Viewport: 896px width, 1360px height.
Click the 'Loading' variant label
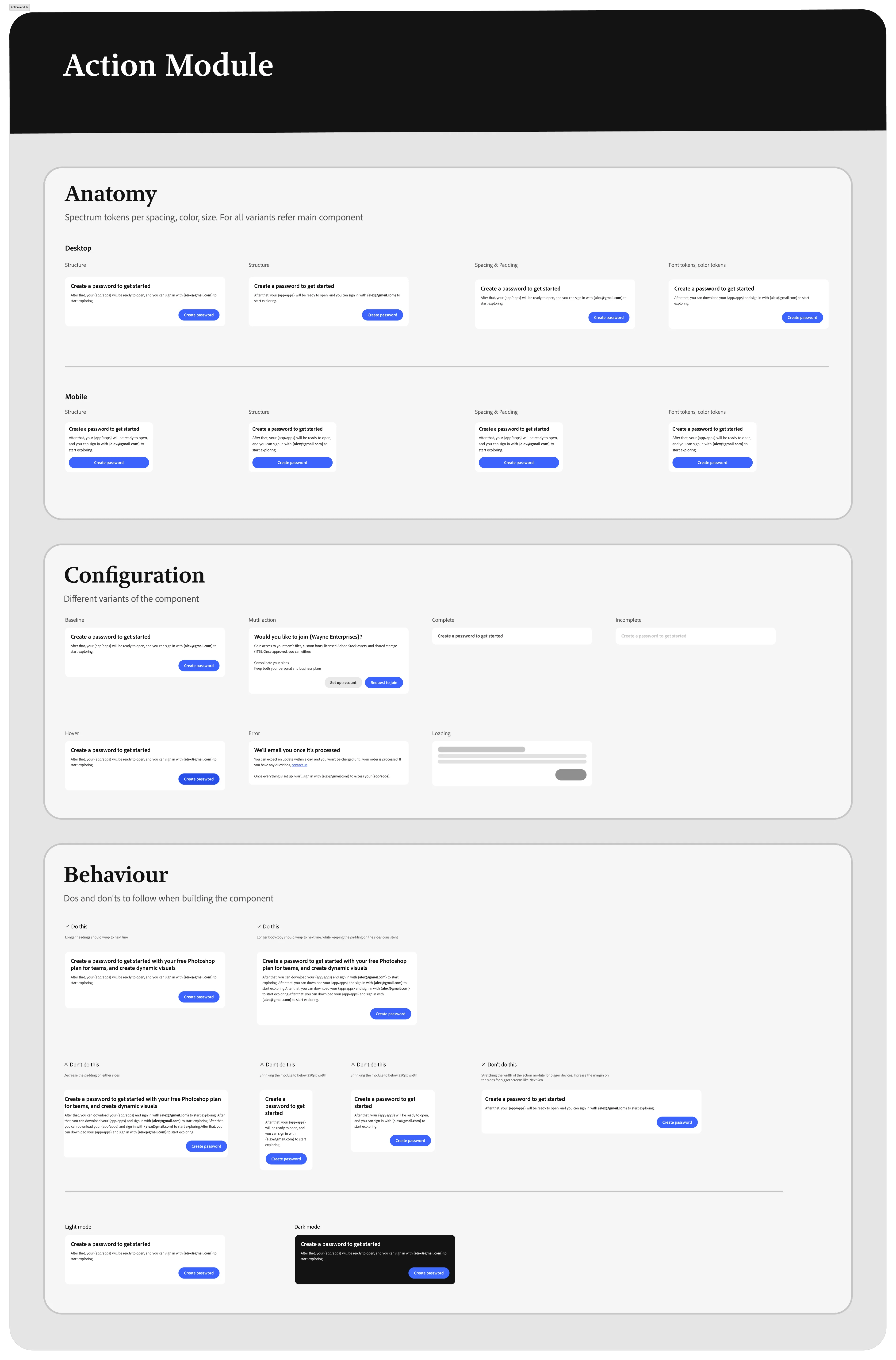point(441,733)
